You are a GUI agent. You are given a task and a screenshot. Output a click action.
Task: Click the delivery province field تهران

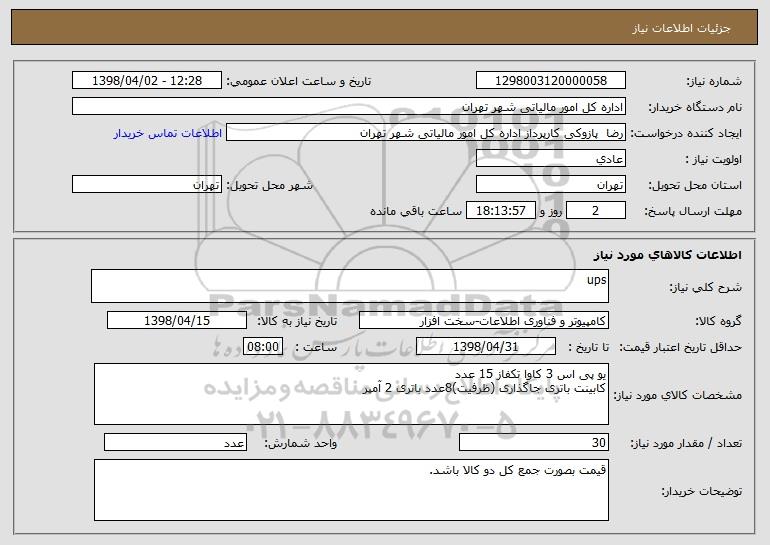550,184
